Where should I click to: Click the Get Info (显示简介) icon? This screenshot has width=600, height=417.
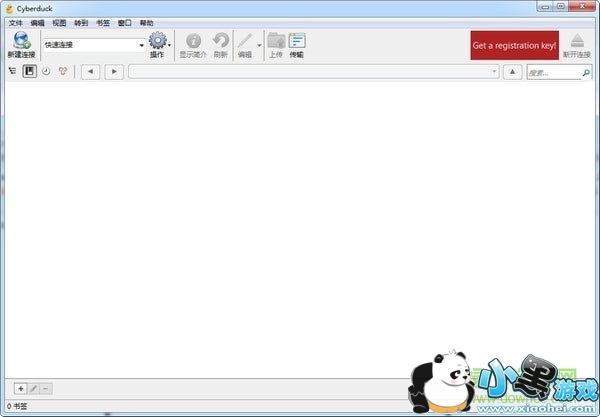[193, 41]
